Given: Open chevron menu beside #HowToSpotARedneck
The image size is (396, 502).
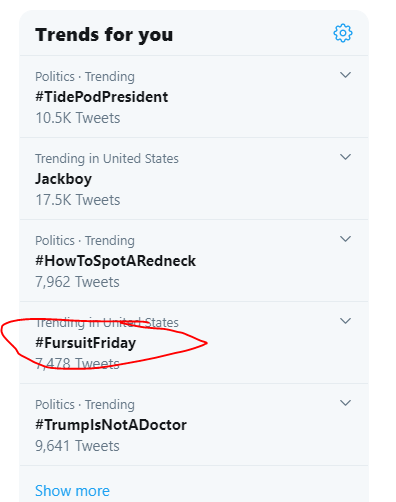Looking at the screenshot, I should 345,239.
